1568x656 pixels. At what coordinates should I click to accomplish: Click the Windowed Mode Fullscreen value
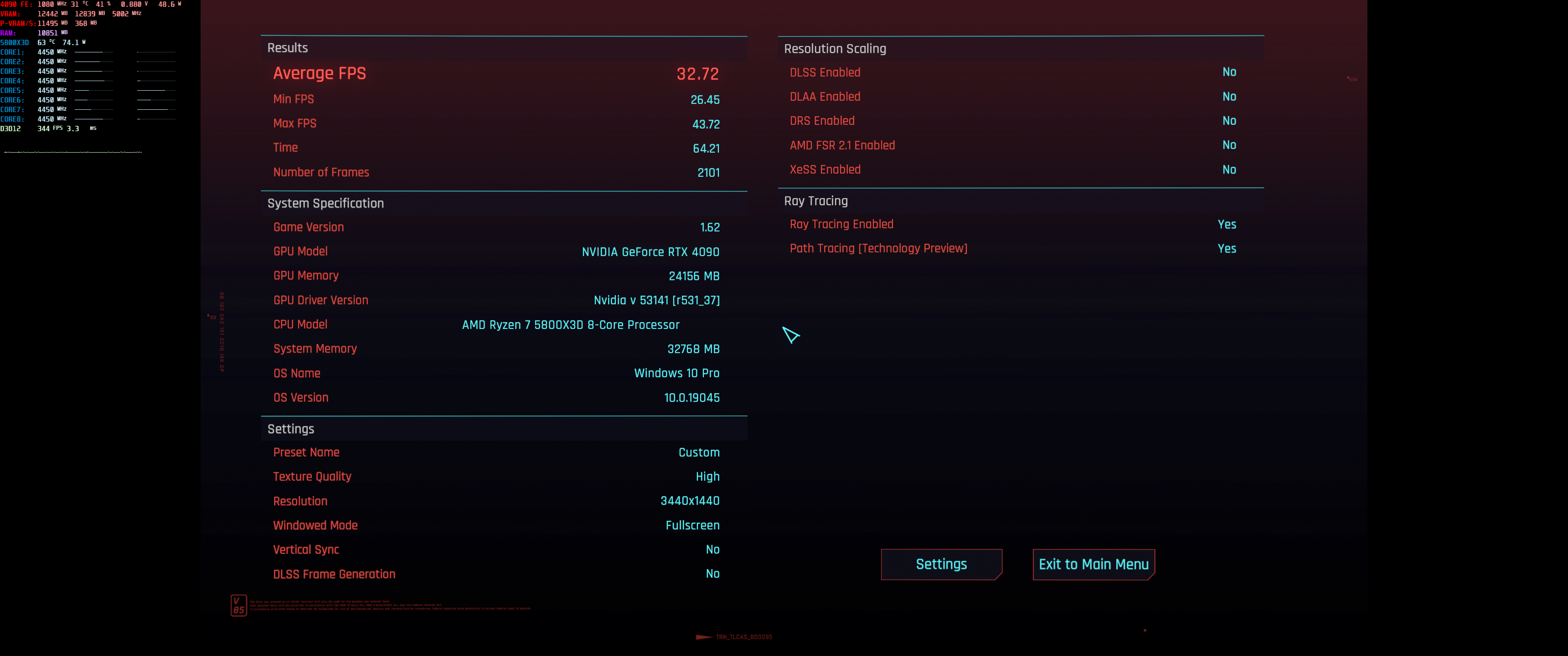point(691,525)
